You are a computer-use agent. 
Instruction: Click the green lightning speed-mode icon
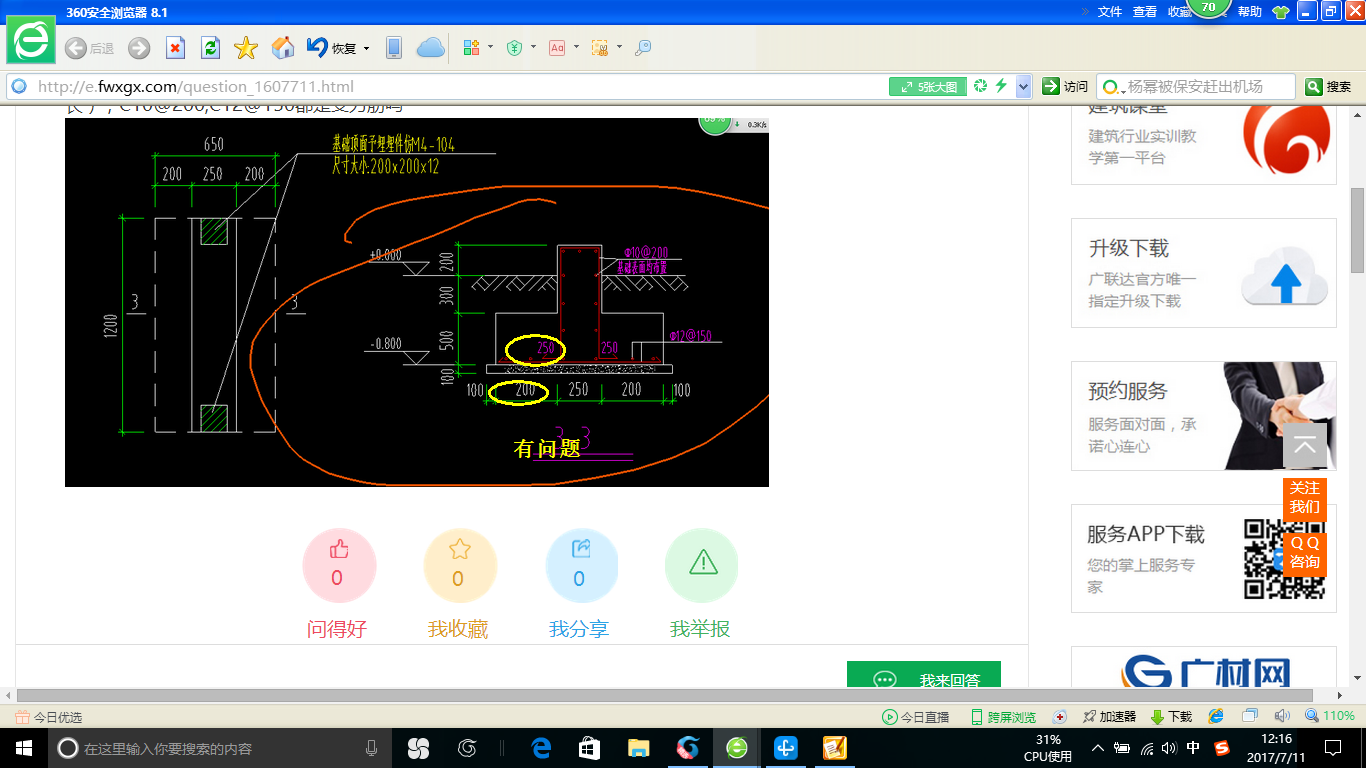click(x=1001, y=86)
